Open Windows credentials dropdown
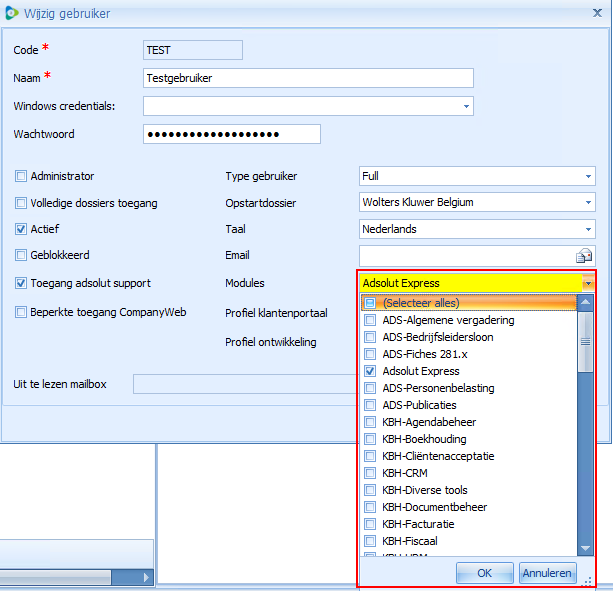The height and width of the screenshot is (591, 613). tap(466, 106)
